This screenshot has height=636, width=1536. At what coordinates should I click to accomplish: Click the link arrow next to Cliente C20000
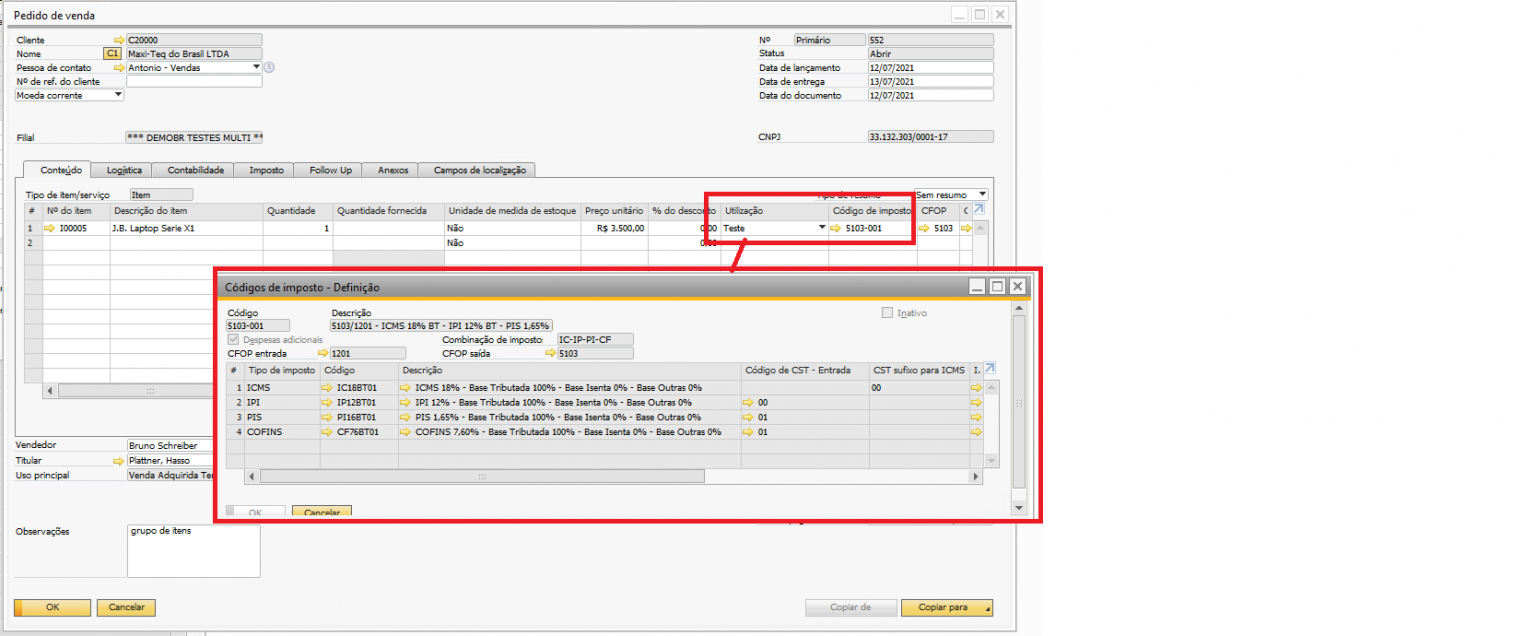click(119, 40)
